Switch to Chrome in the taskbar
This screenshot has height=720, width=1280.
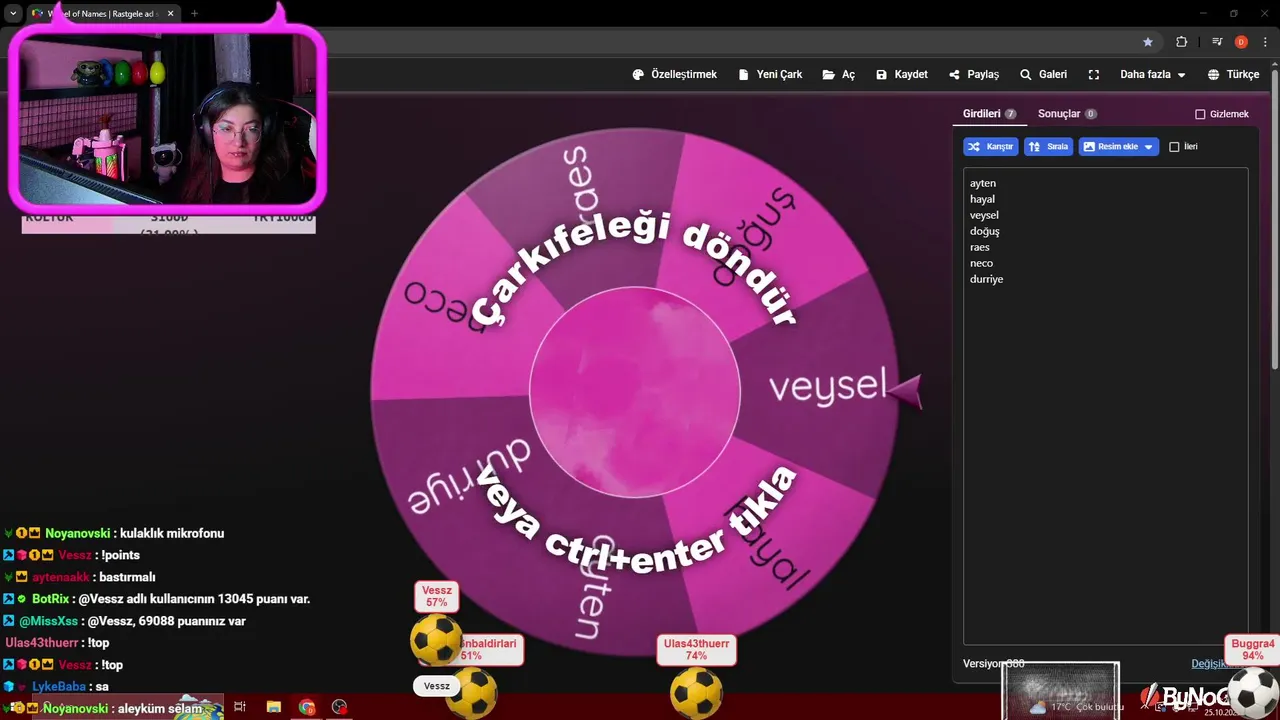tap(307, 707)
